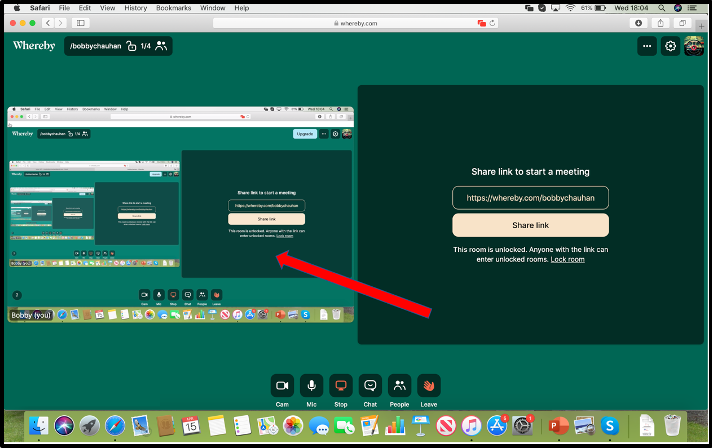Open the three-dots more options menu

(x=647, y=46)
